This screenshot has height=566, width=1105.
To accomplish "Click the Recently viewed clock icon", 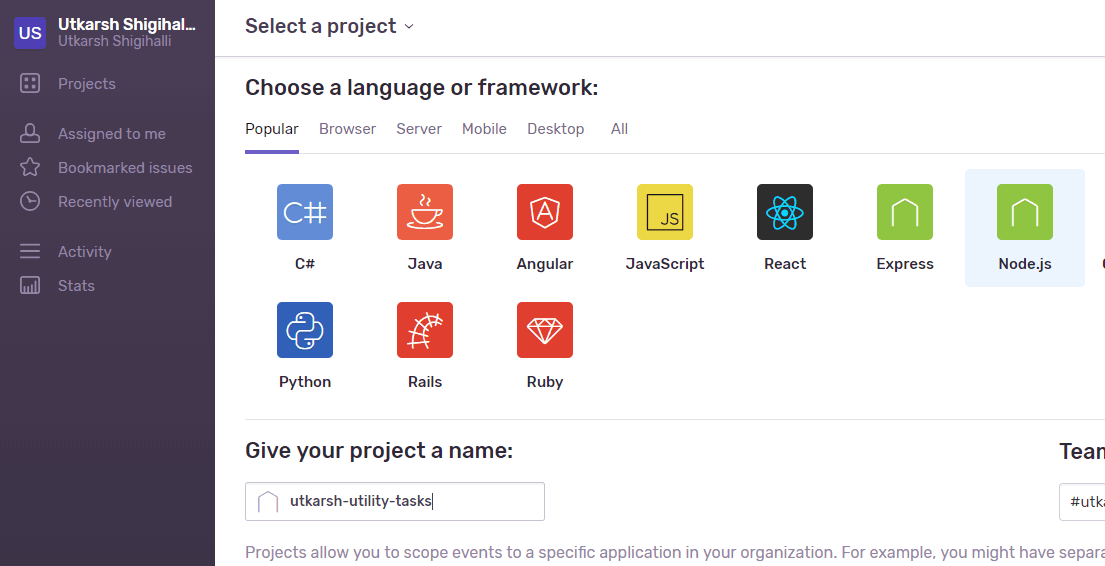I will pos(30,201).
